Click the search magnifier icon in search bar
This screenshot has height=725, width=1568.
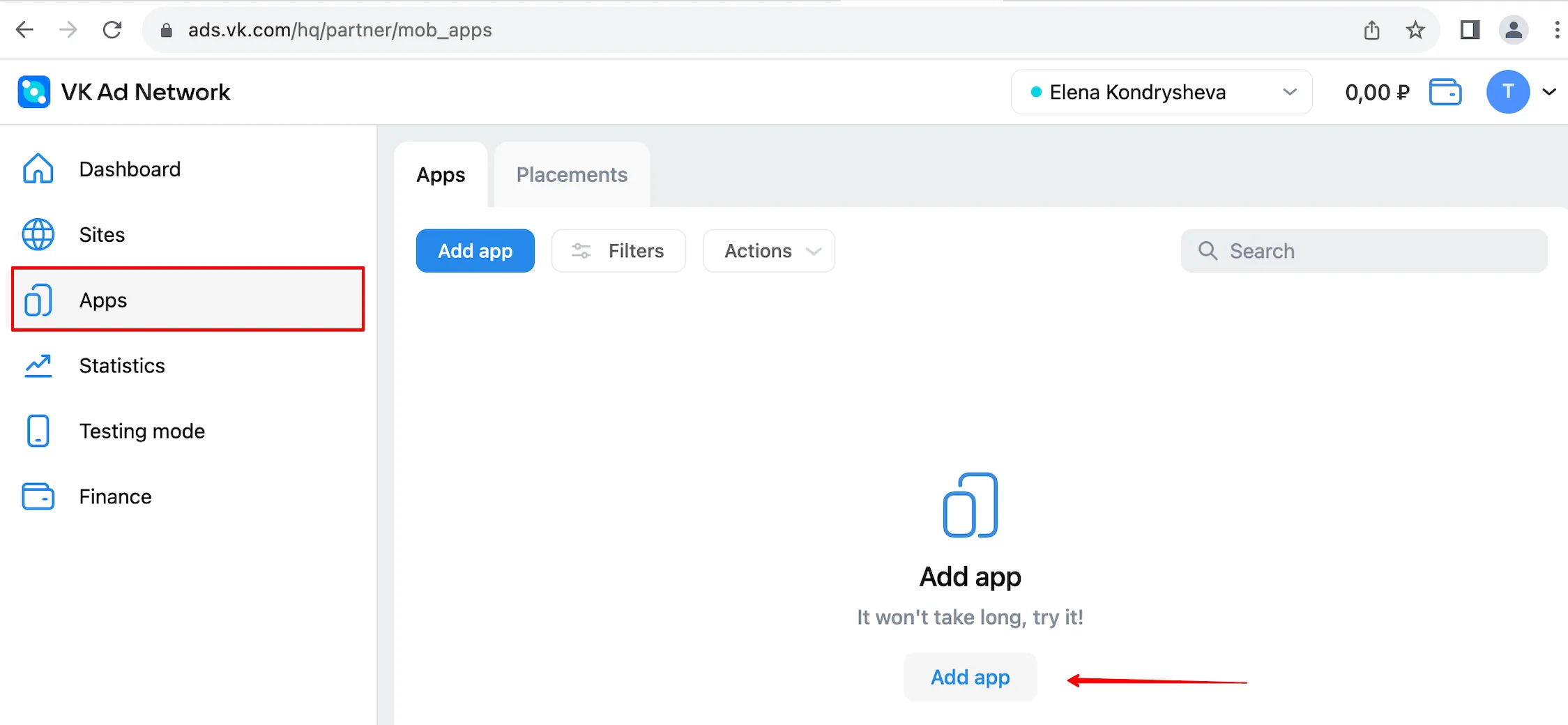point(1208,250)
